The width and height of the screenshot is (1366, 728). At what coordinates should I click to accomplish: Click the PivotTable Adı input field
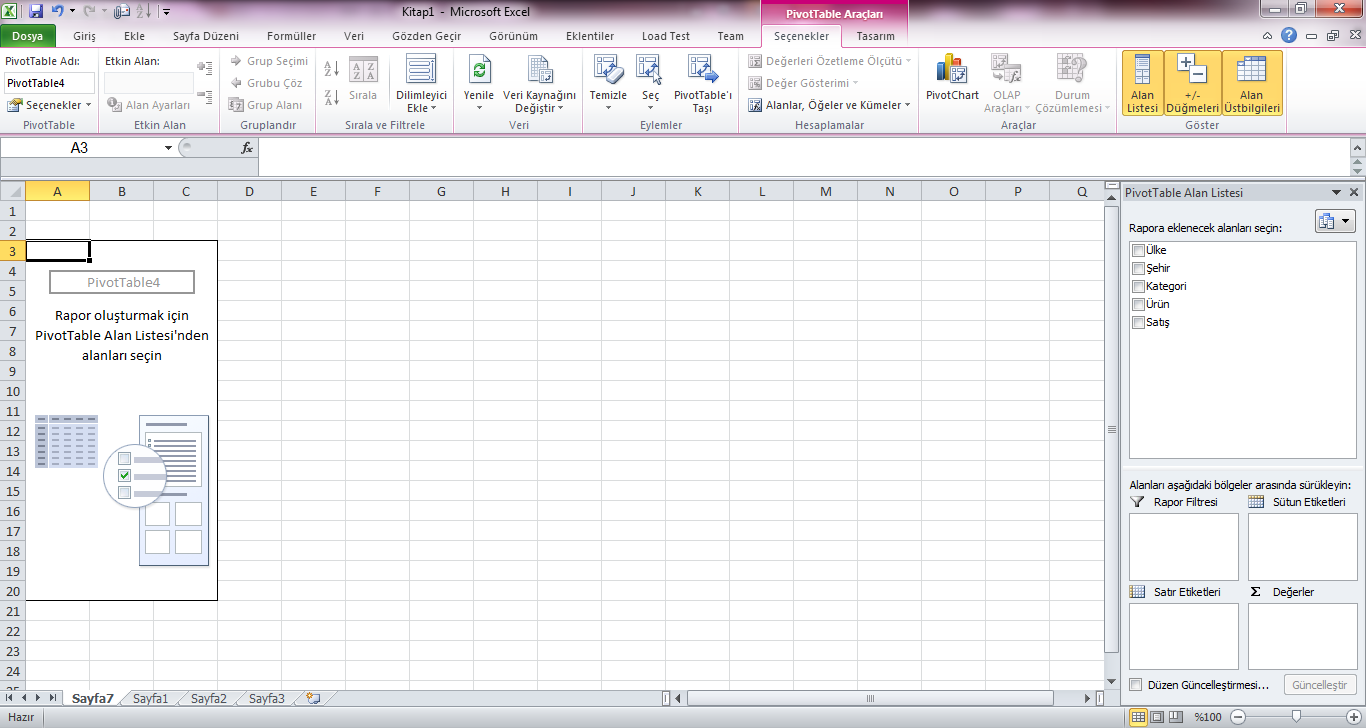coord(50,83)
